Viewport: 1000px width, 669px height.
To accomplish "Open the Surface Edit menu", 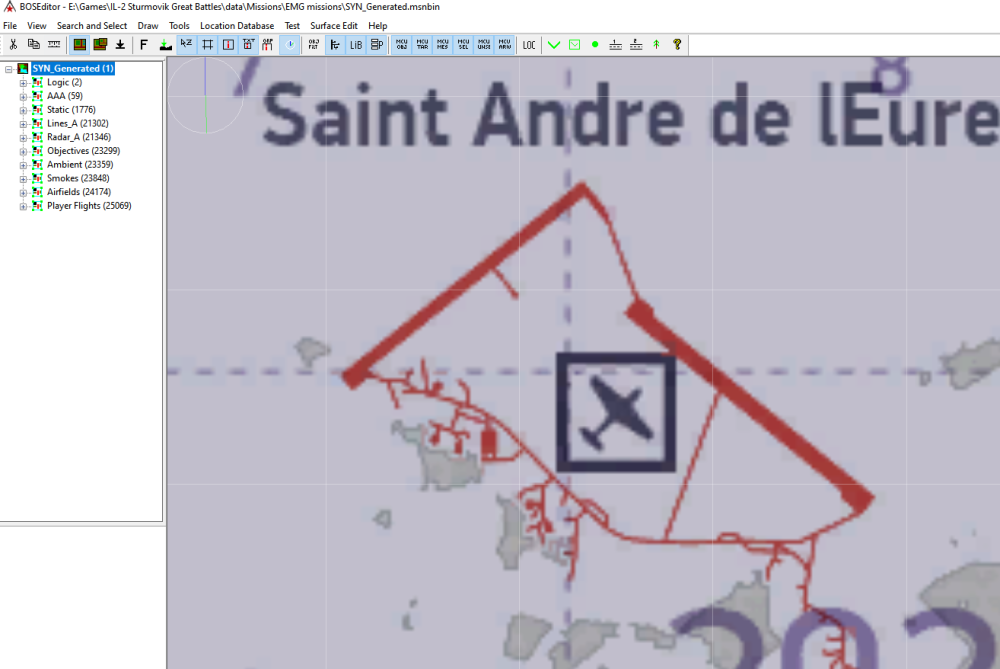I will pos(334,26).
